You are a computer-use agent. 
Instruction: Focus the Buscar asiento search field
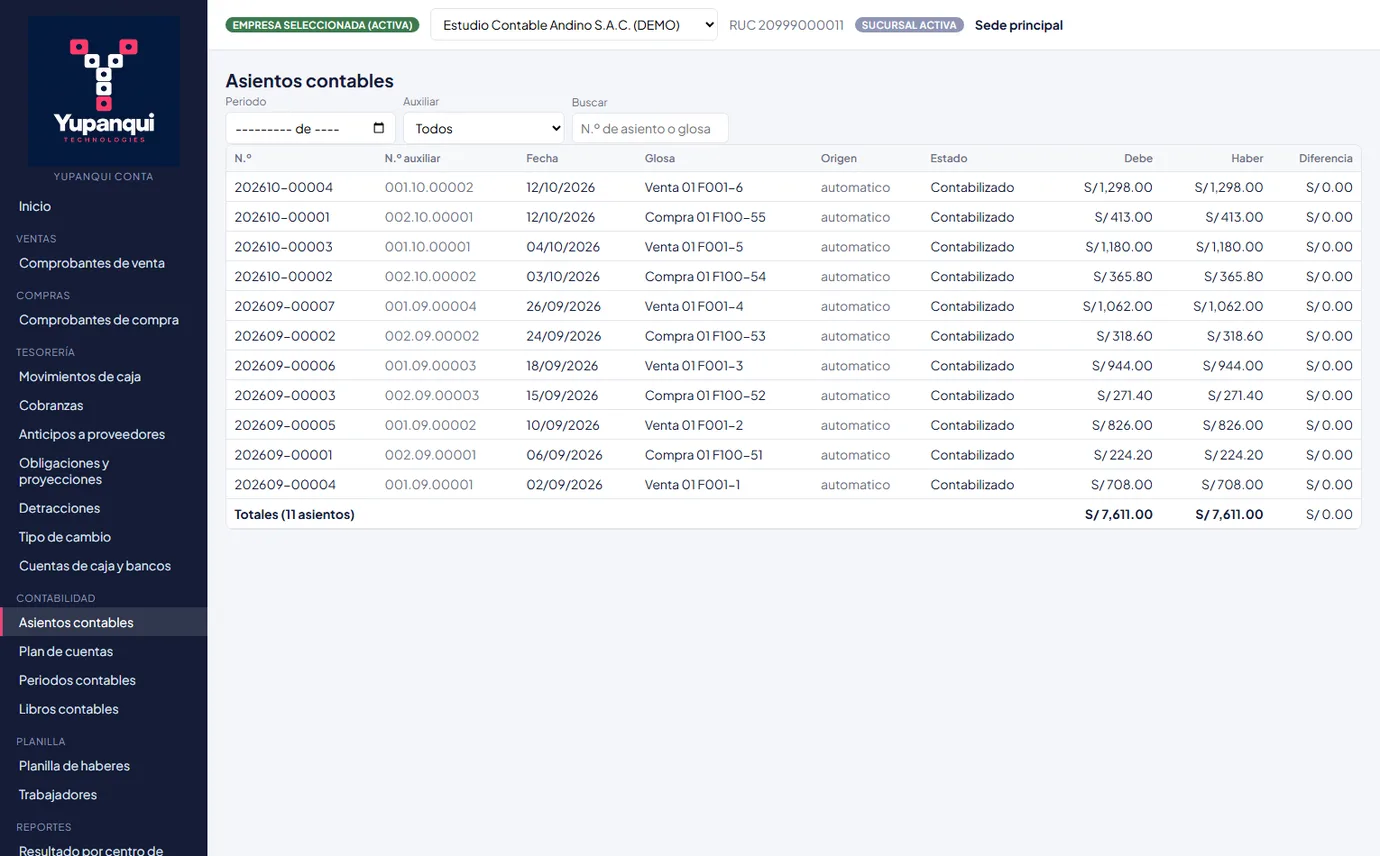tap(650, 128)
